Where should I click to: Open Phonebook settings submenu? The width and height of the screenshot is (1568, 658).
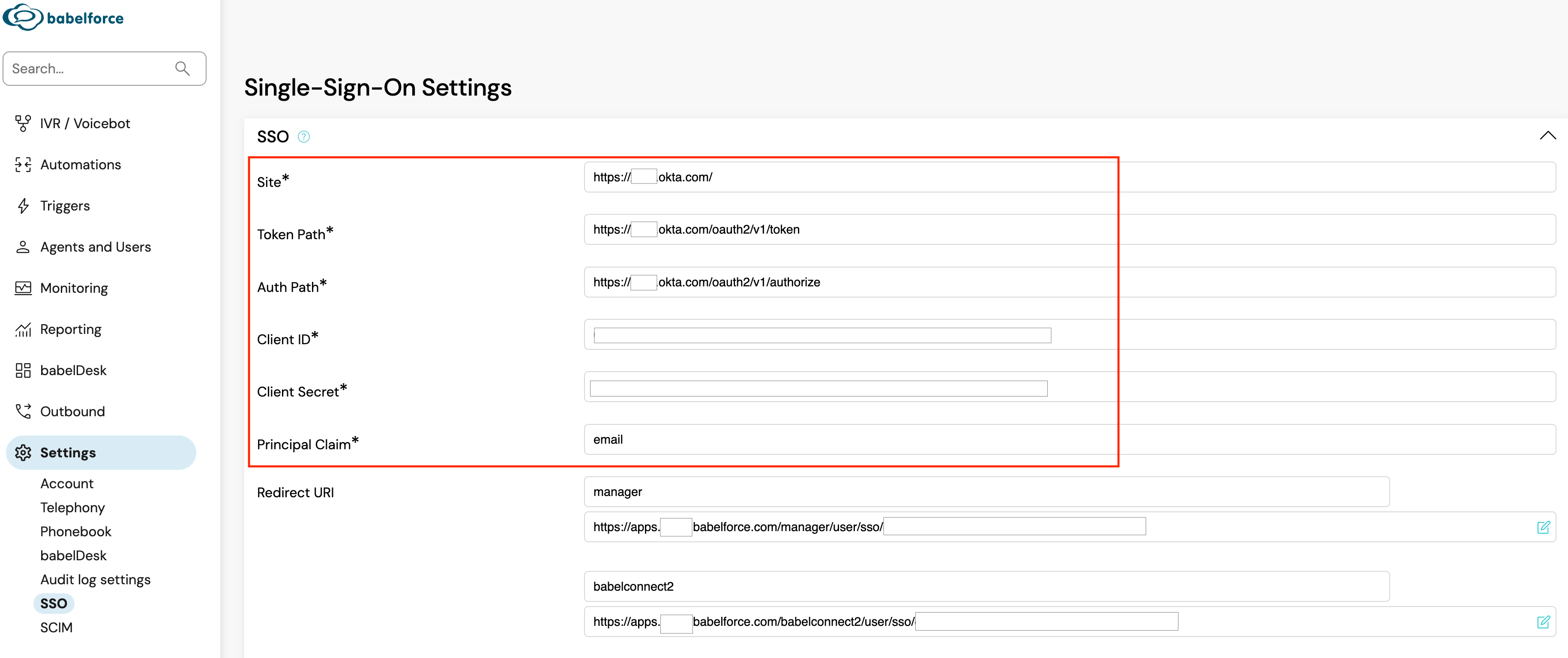coord(75,532)
